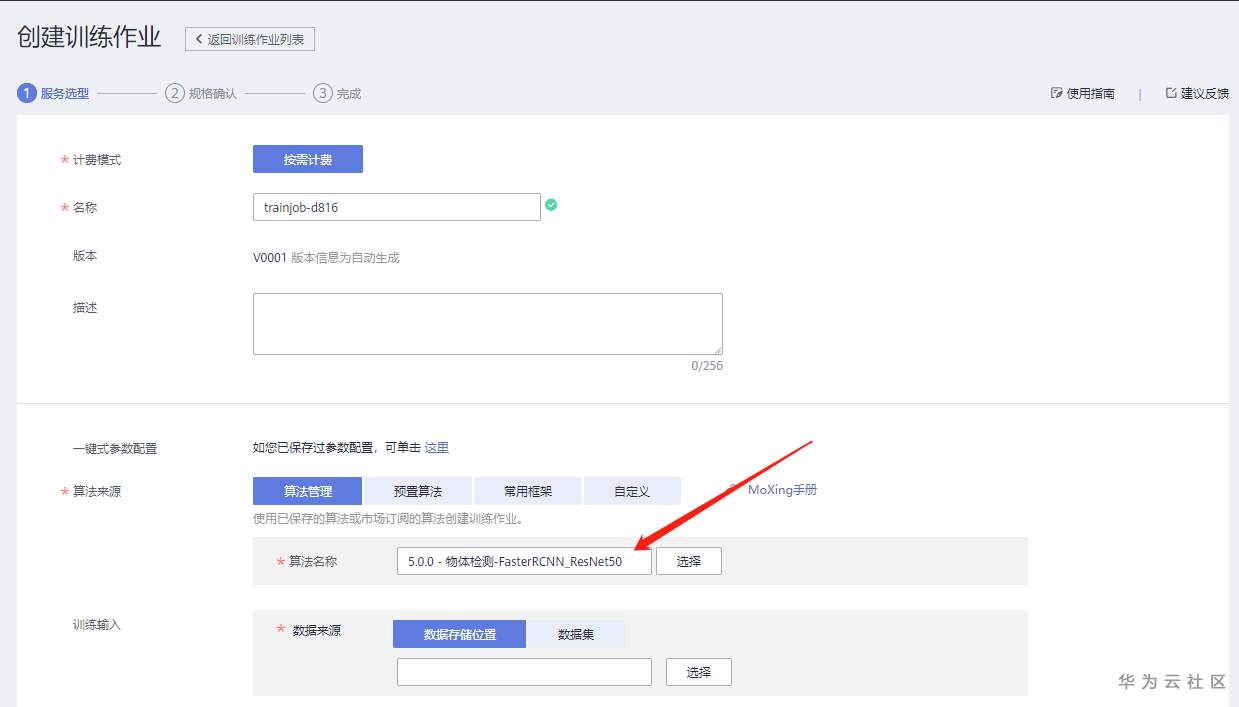Click step 2 circle 规格确认

pyautogui.click(x=175, y=93)
